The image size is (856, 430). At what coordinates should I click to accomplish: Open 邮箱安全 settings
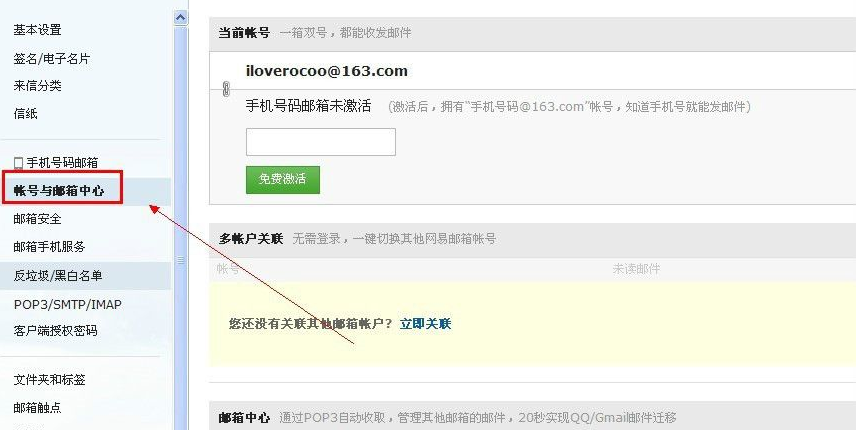[x=37, y=219]
